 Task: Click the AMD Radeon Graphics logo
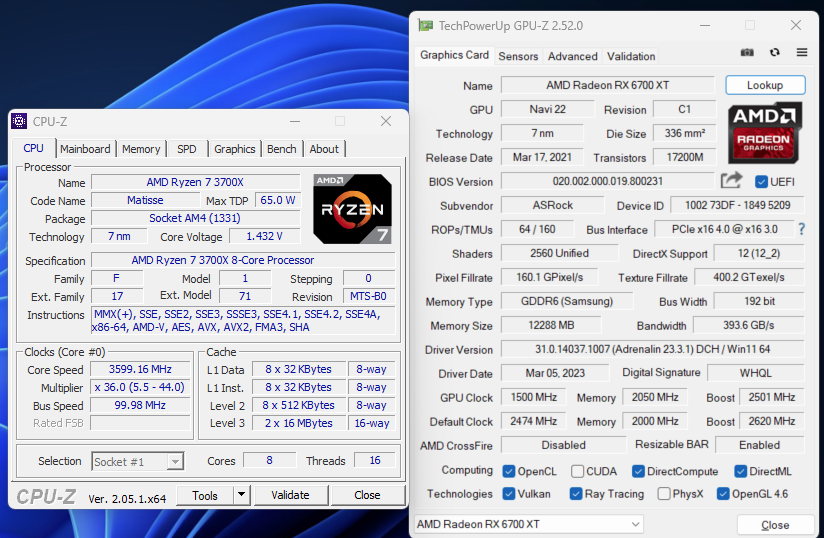tap(765, 132)
